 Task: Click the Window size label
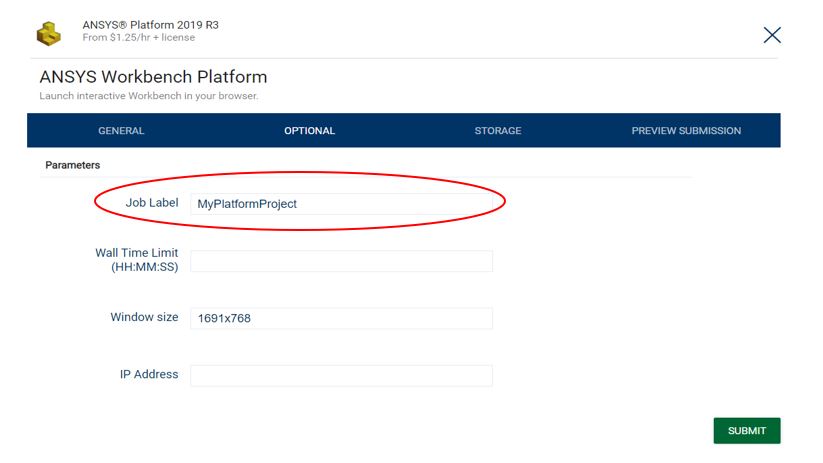144,317
